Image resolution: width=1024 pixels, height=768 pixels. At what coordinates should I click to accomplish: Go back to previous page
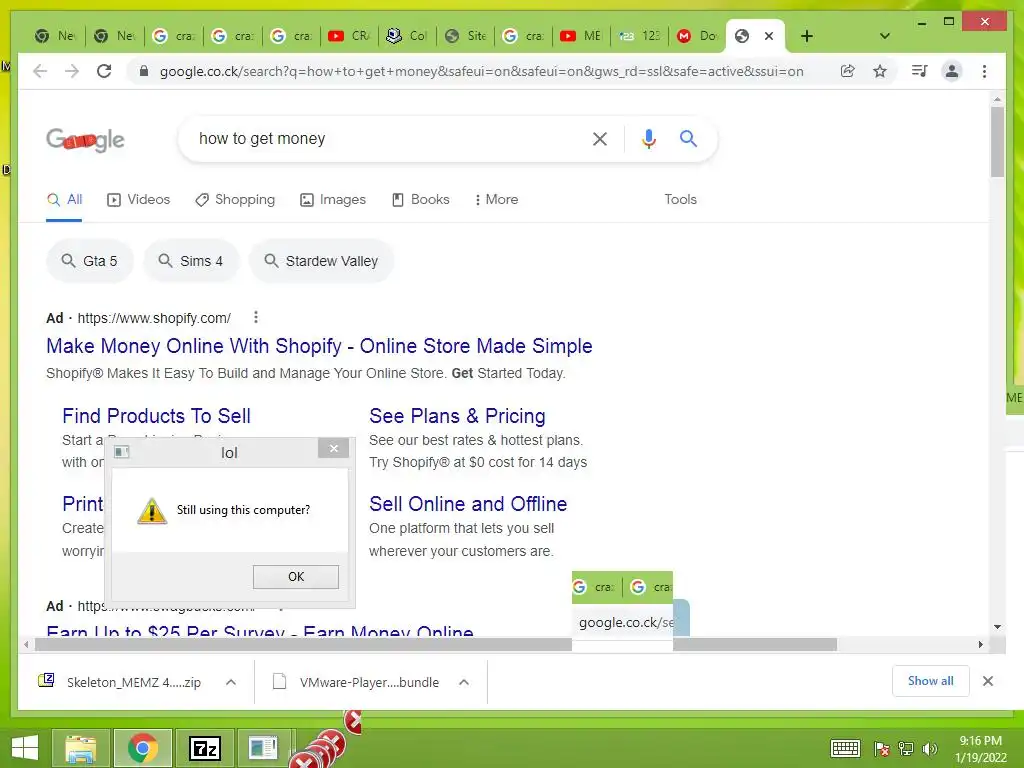[40, 71]
